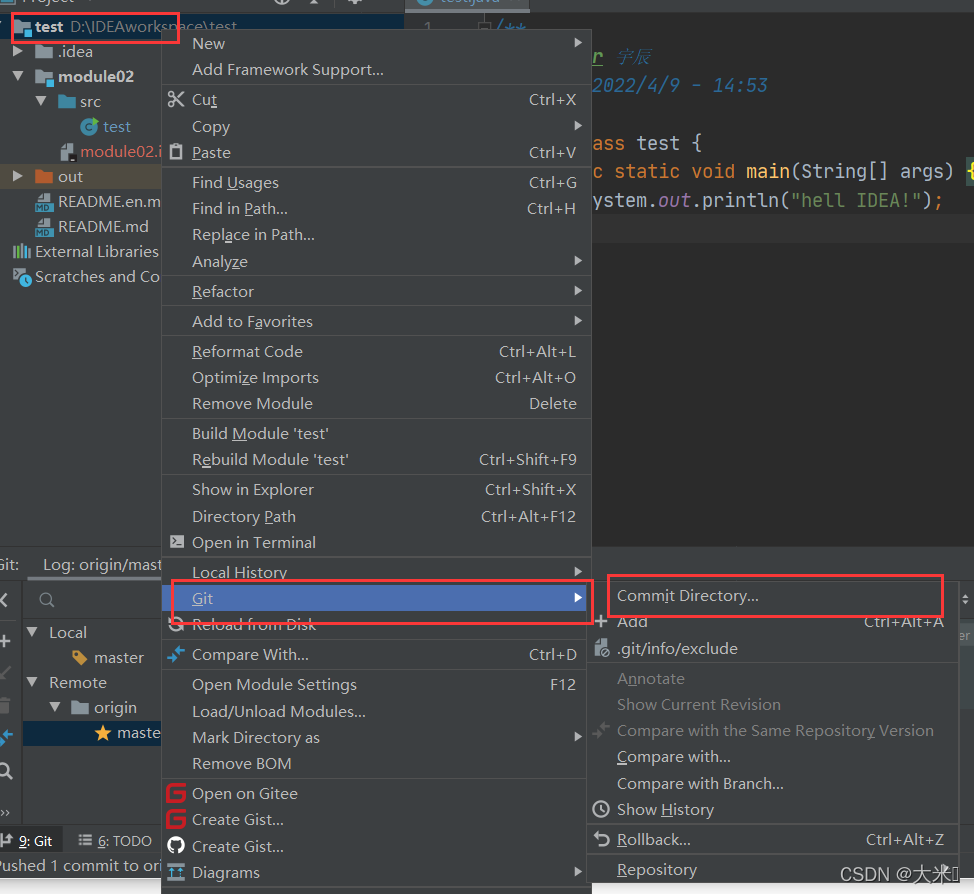
Task: Select Find Usages in the context menu
Action: click(x=376, y=183)
